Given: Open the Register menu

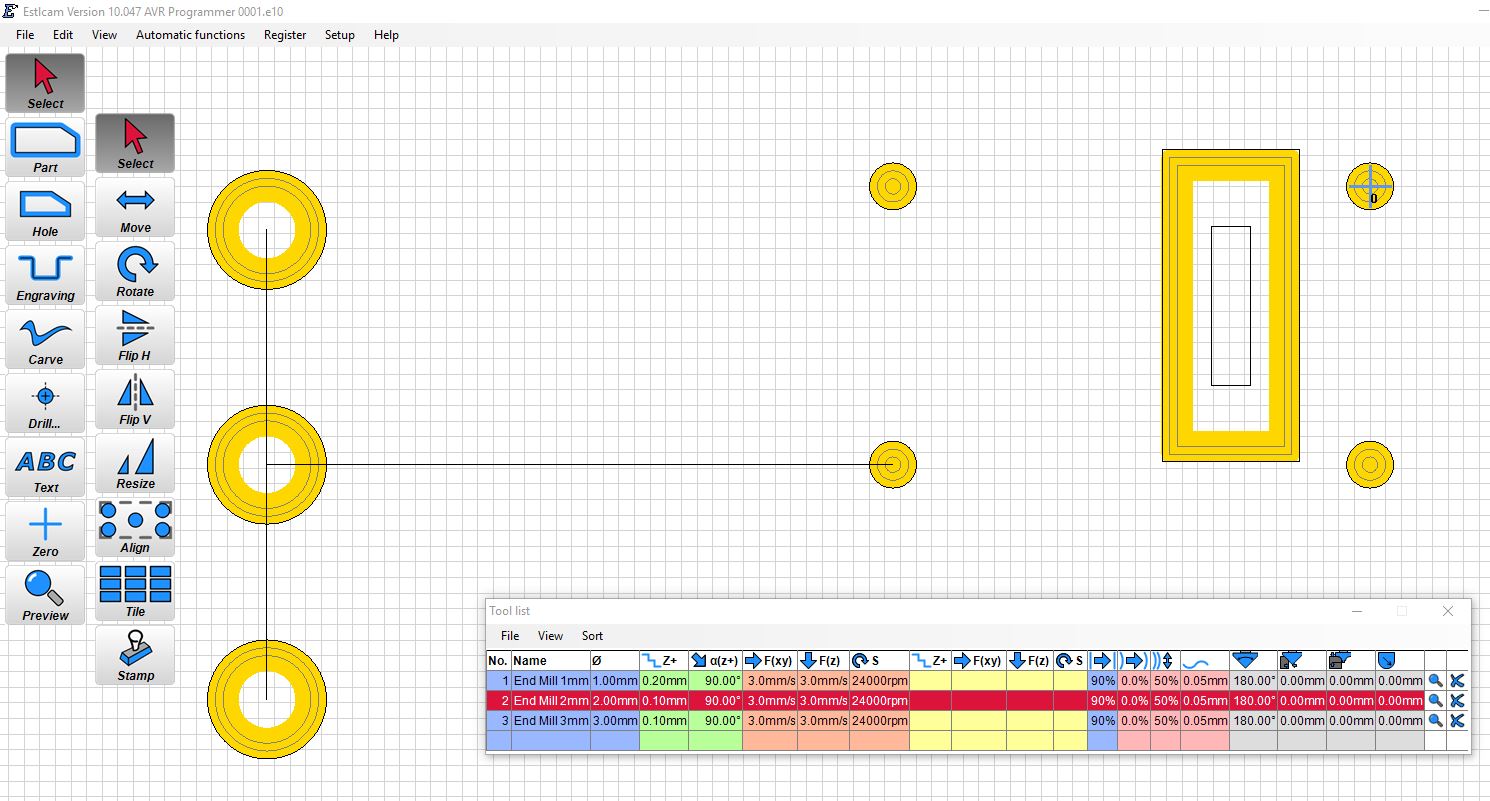Looking at the screenshot, I should (285, 34).
